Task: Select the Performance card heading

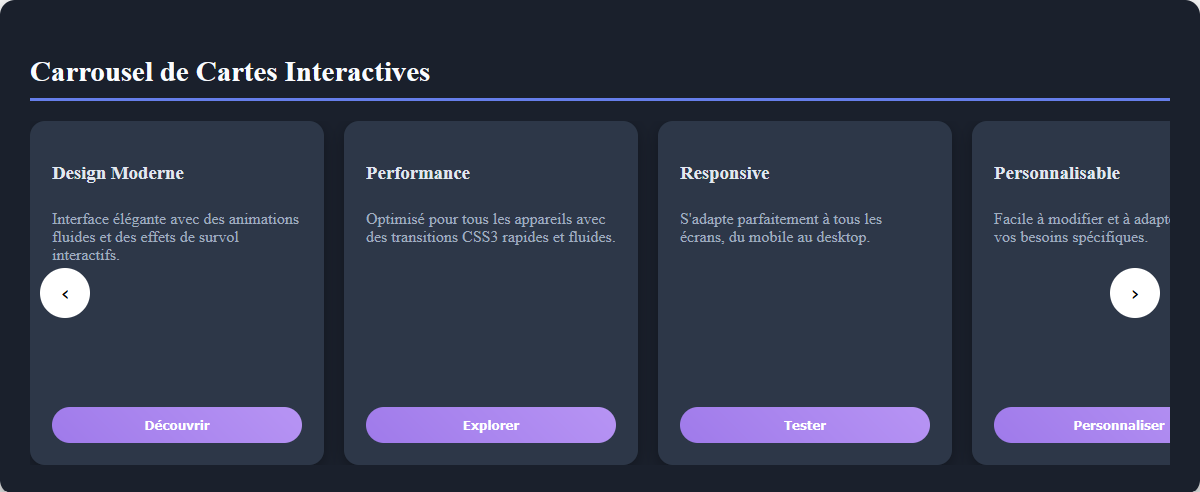Action: coord(418,173)
